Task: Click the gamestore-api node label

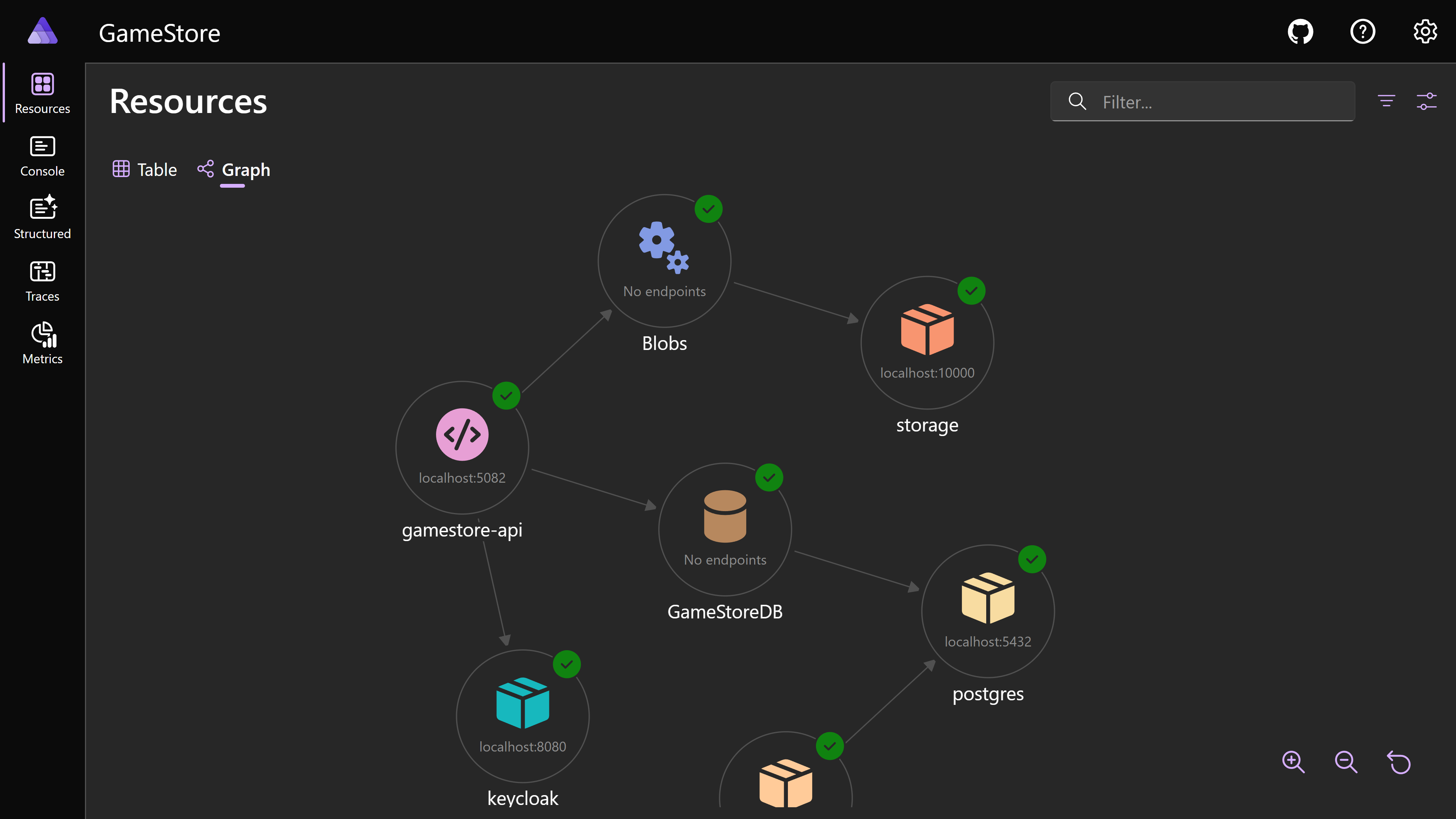Action: click(x=462, y=531)
